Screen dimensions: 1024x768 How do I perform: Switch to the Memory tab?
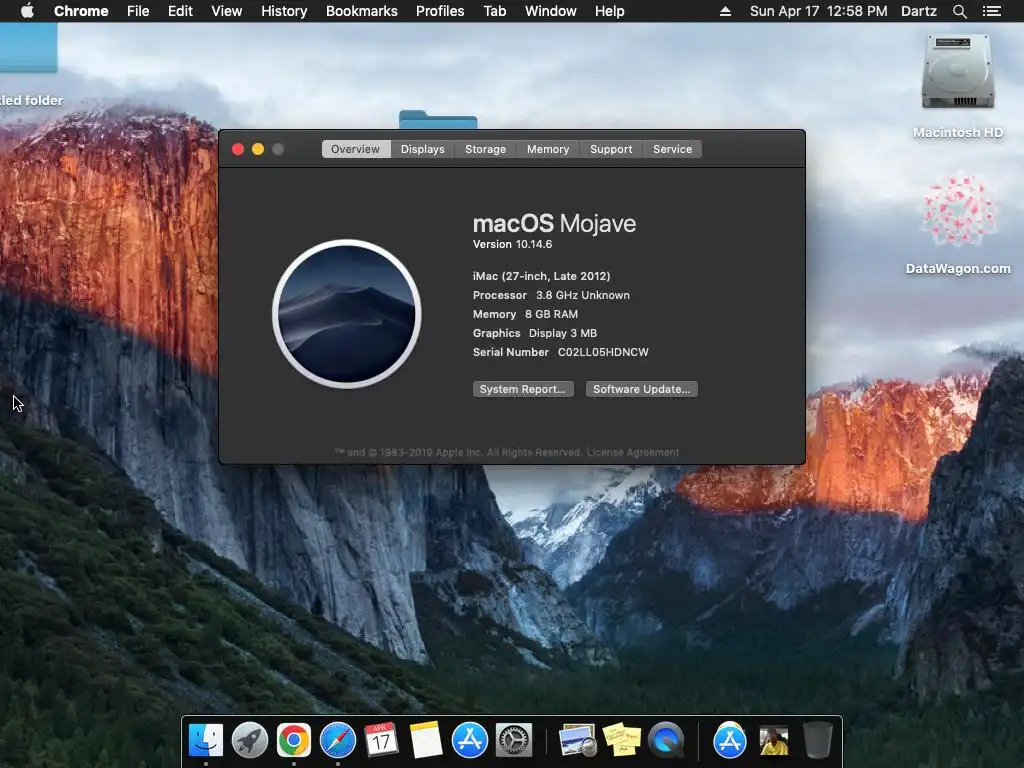548,149
